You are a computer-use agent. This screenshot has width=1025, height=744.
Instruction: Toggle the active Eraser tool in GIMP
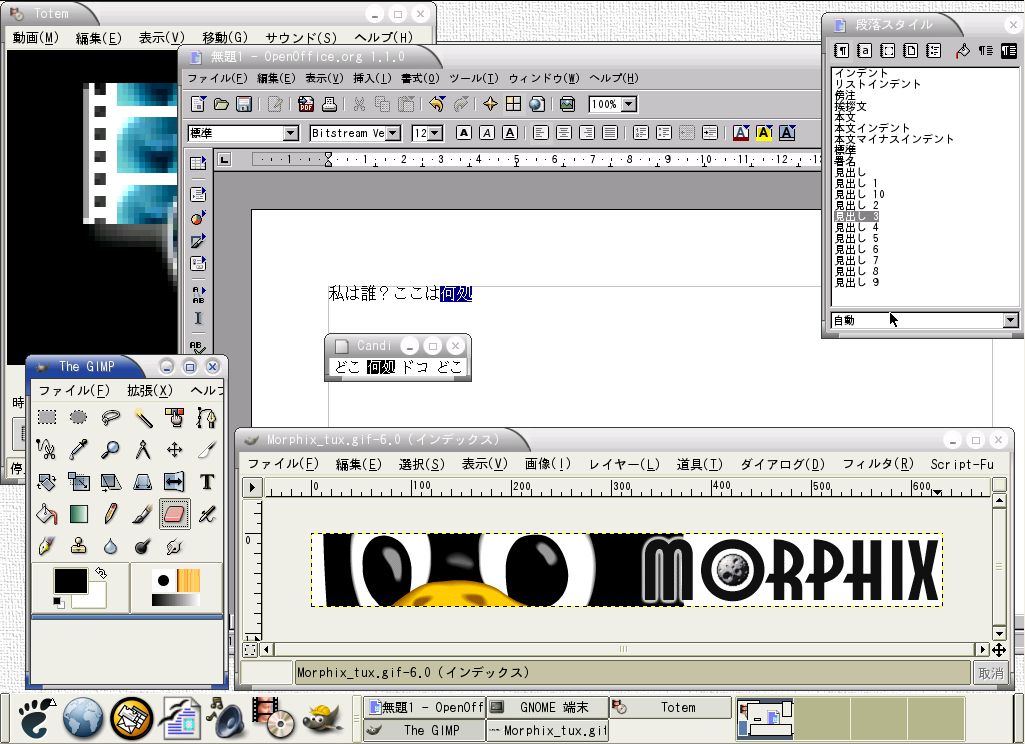175,514
